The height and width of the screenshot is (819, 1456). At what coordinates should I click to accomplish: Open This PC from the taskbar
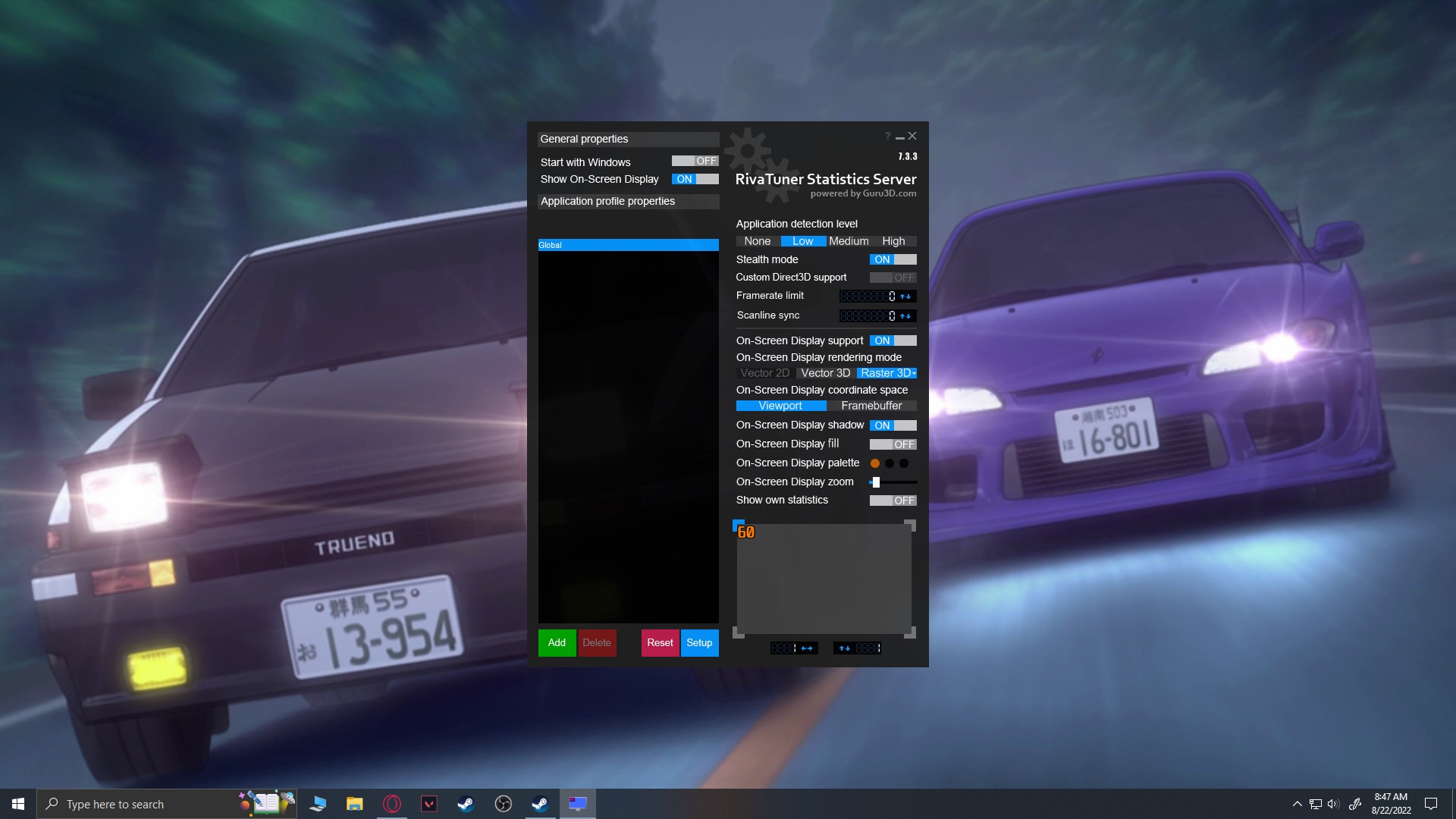318,804
